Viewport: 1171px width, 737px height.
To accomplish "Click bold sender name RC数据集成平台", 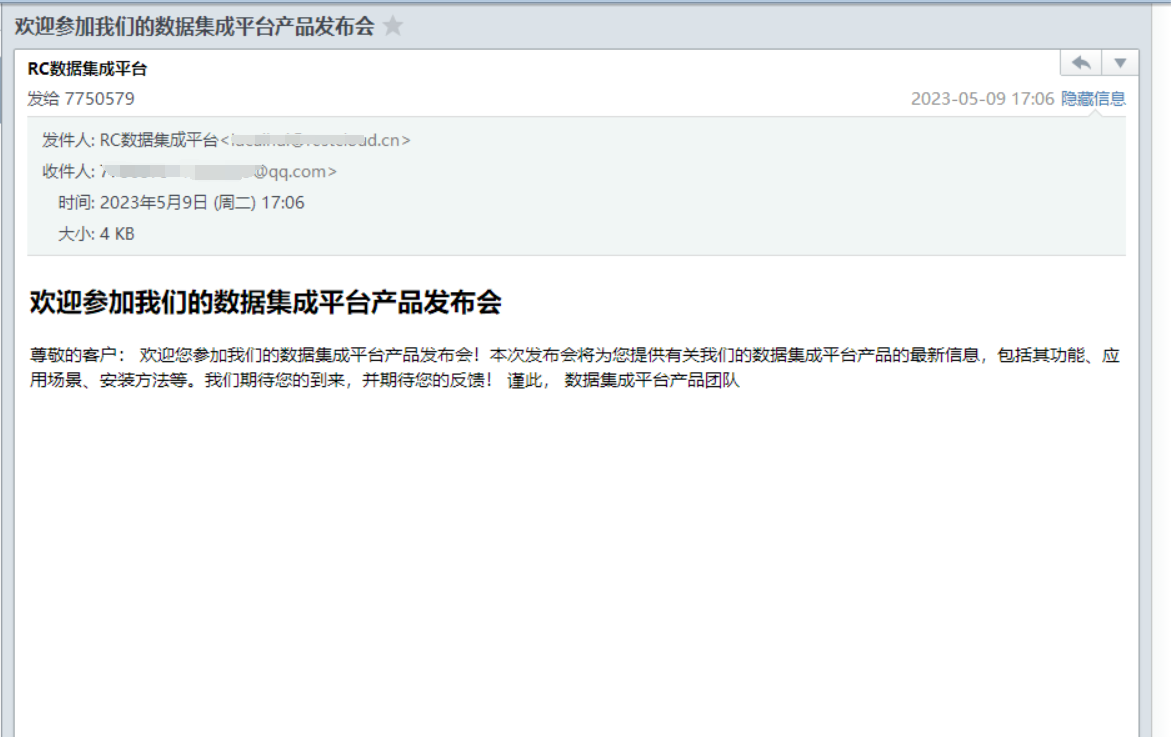I will (88, 69).
